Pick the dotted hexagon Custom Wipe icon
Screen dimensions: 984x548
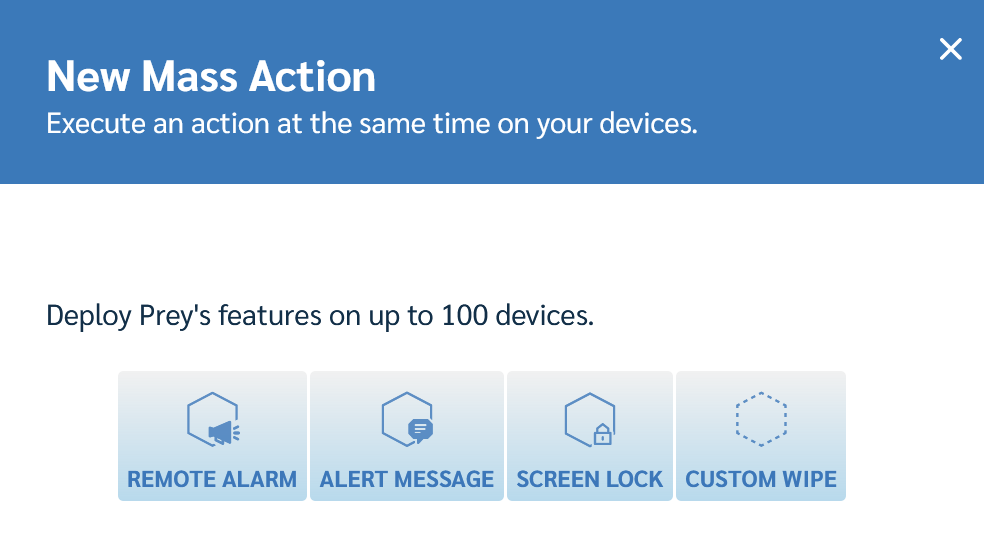(761, 419)
